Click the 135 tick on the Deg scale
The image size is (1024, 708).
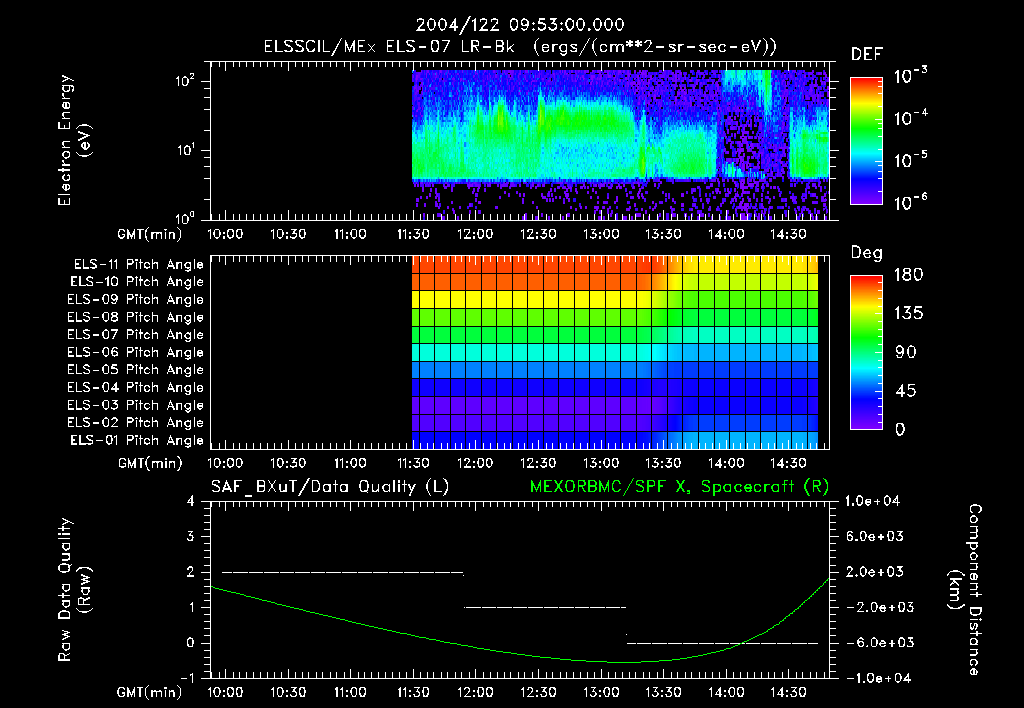pyautogui.click(x=908, y=314)
